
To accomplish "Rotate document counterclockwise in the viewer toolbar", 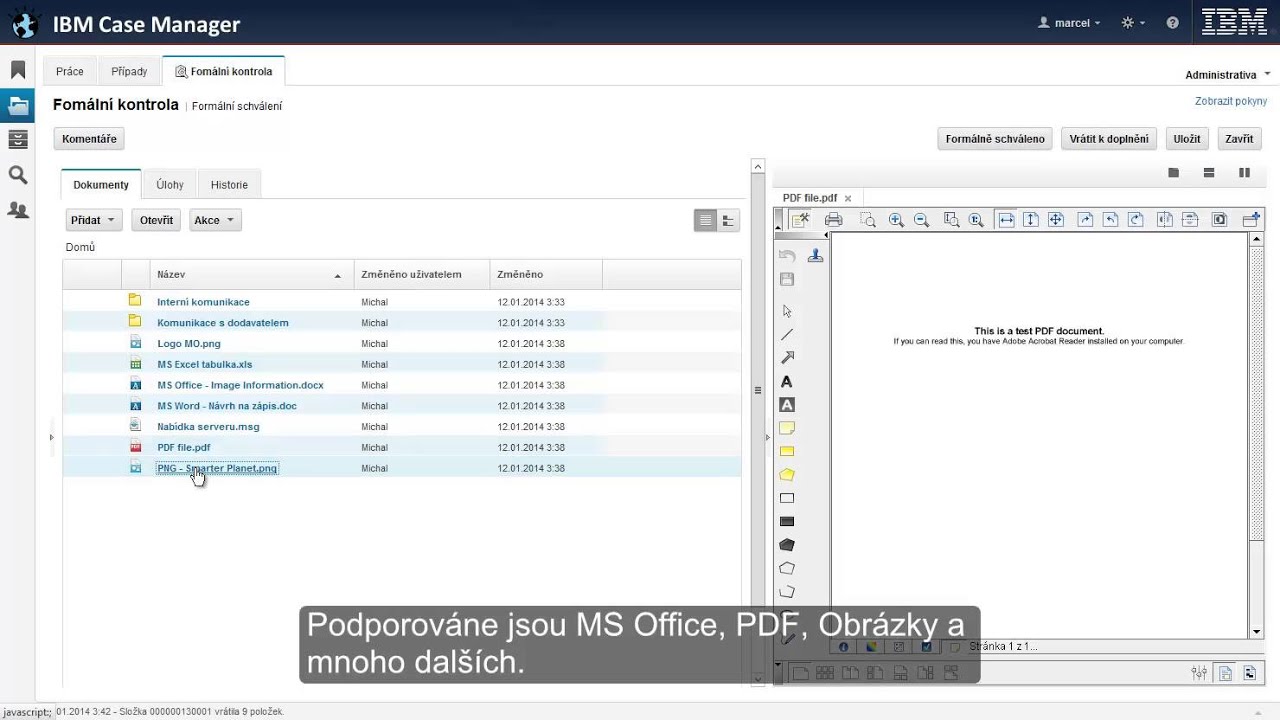I will [1110, 220].
